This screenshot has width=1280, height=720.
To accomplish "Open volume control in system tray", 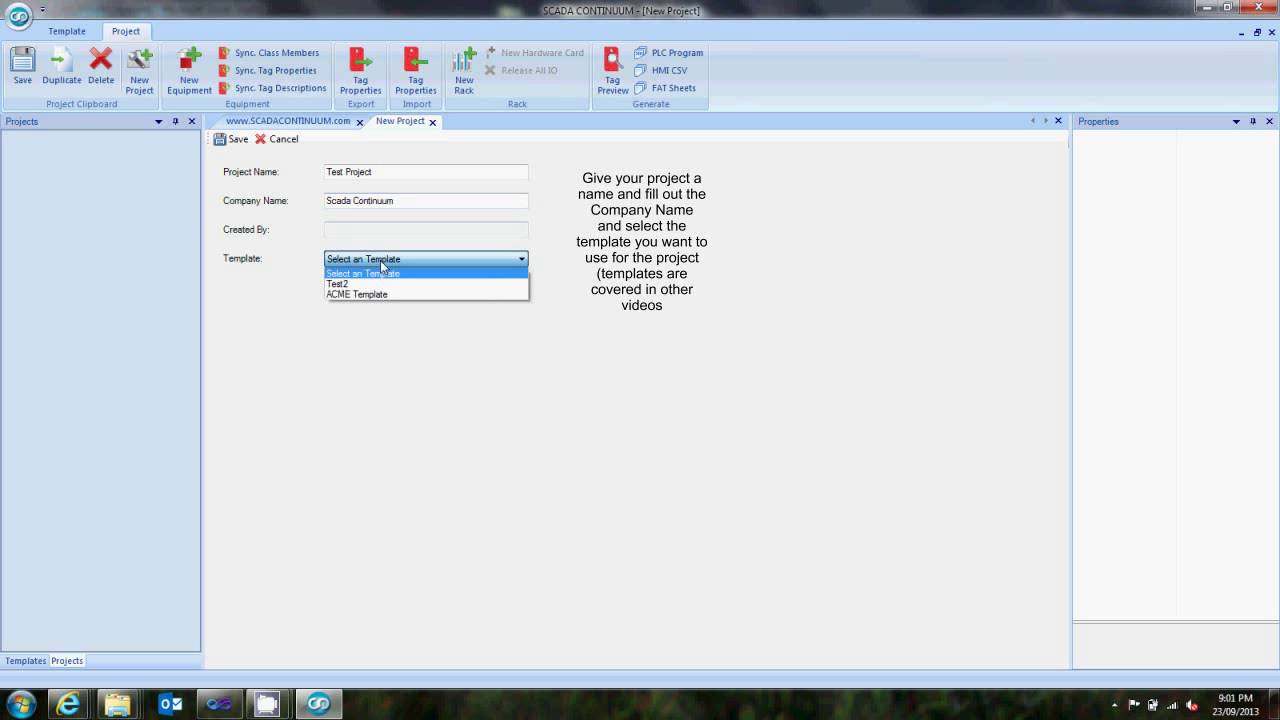I will 1191,705.
